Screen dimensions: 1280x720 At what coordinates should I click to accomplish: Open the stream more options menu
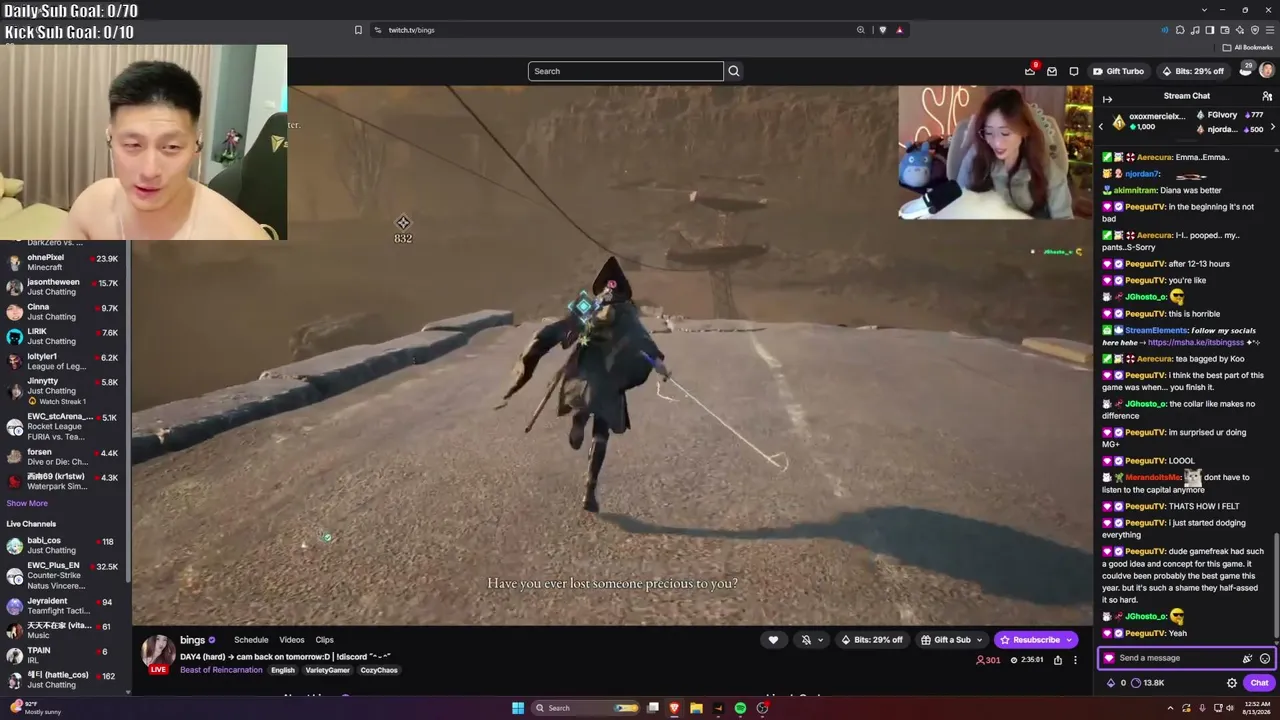pos(1075,660)
